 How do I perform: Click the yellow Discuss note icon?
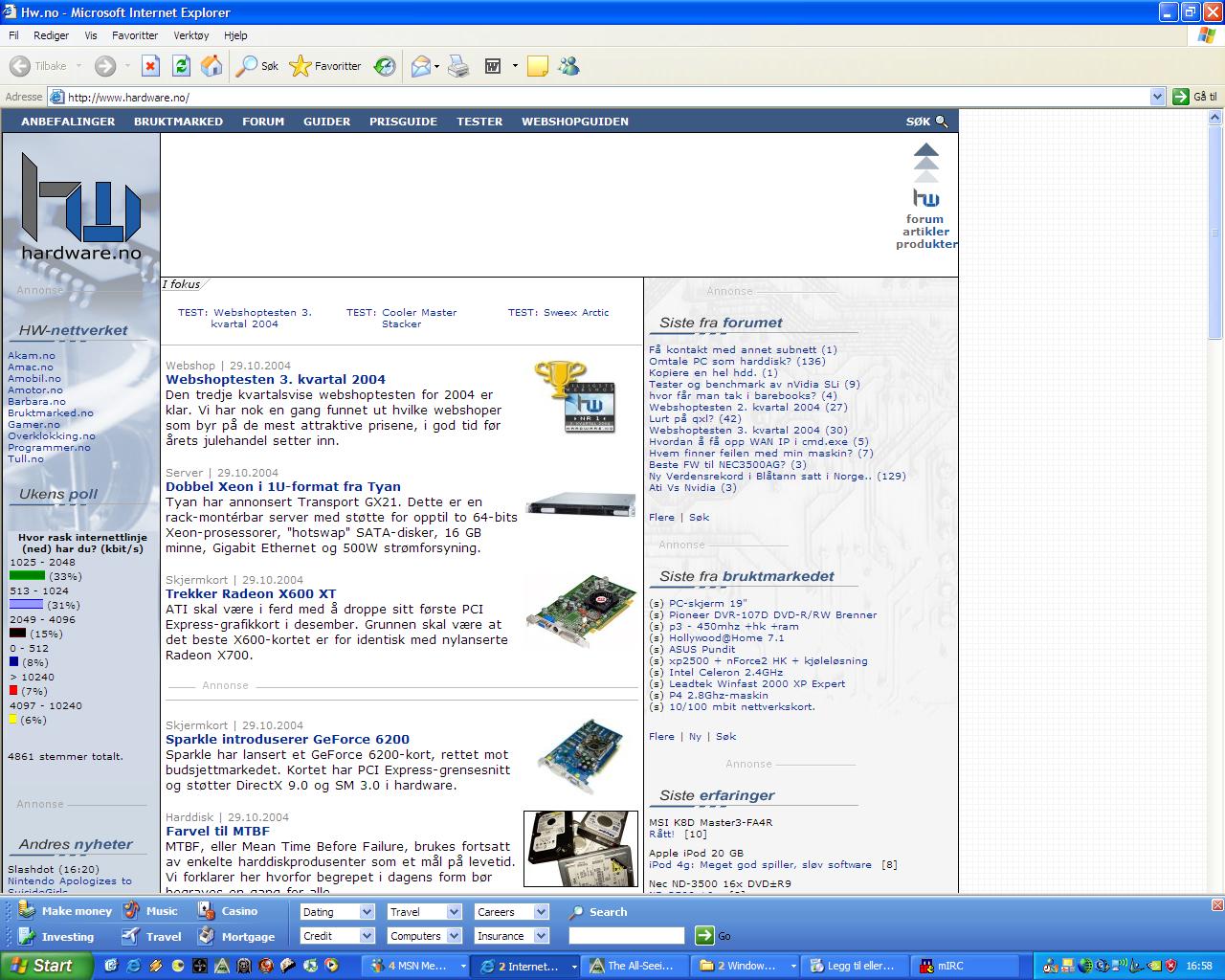[538, 66]
